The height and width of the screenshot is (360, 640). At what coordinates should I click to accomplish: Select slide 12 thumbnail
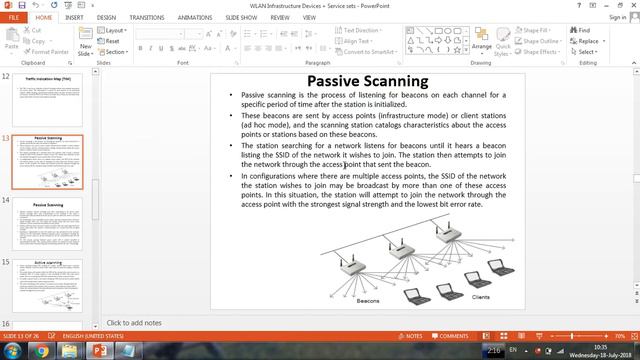(47, 100)
